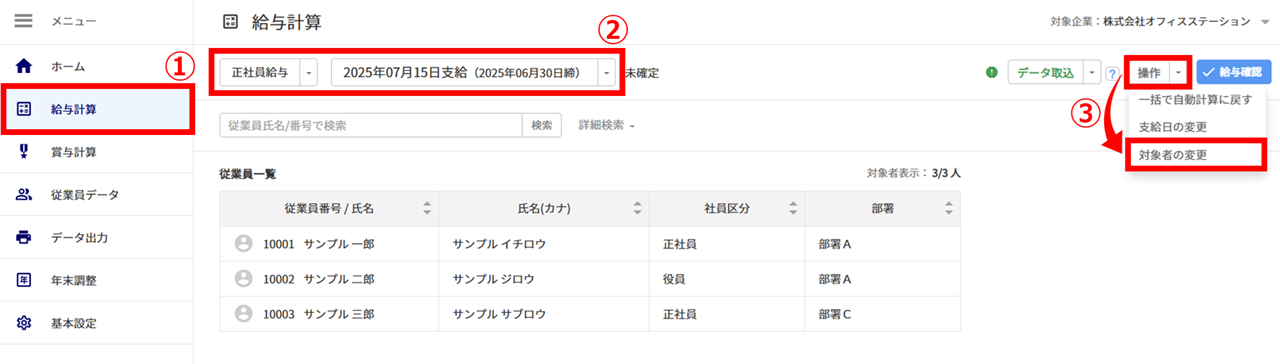Sort by 社員区分 column header arrows

click(793, 208)
